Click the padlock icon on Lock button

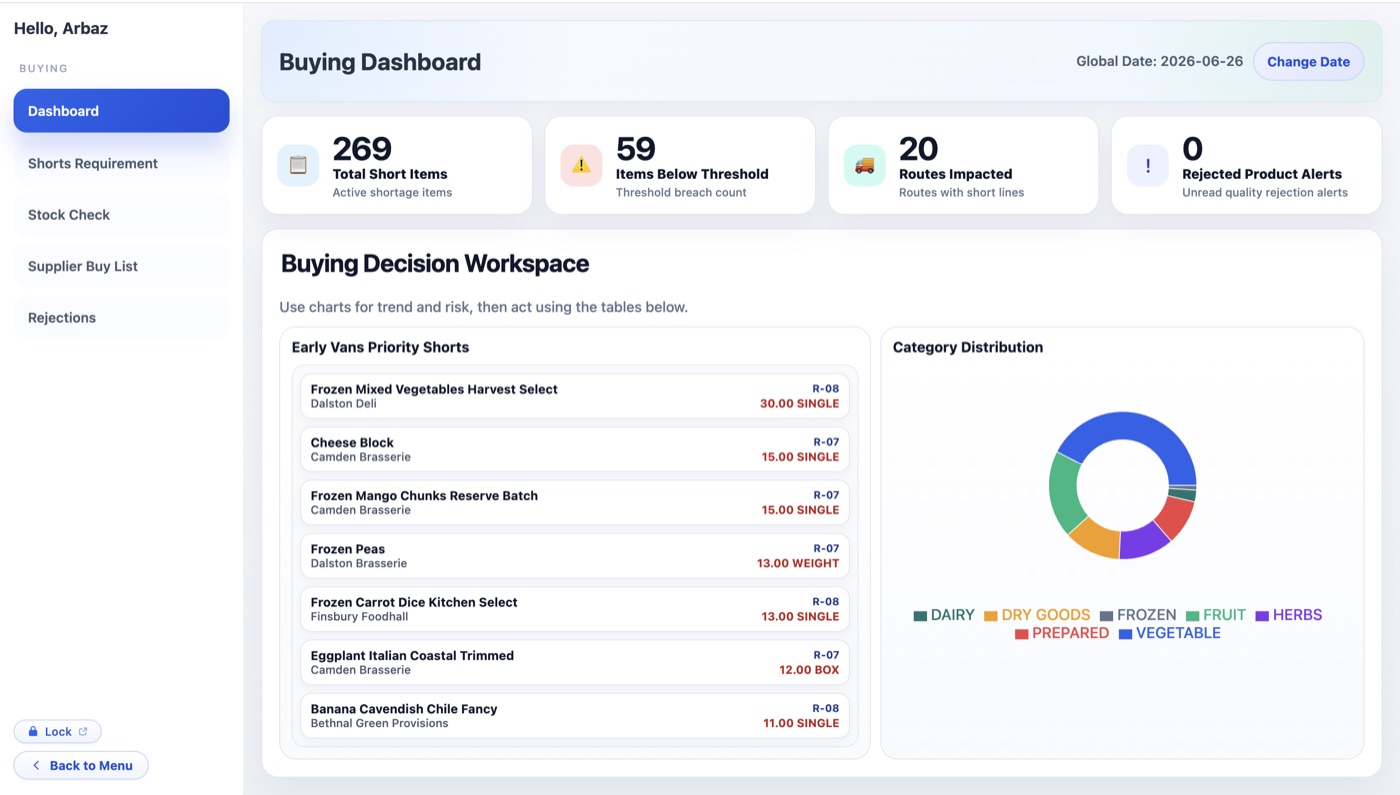33,732
